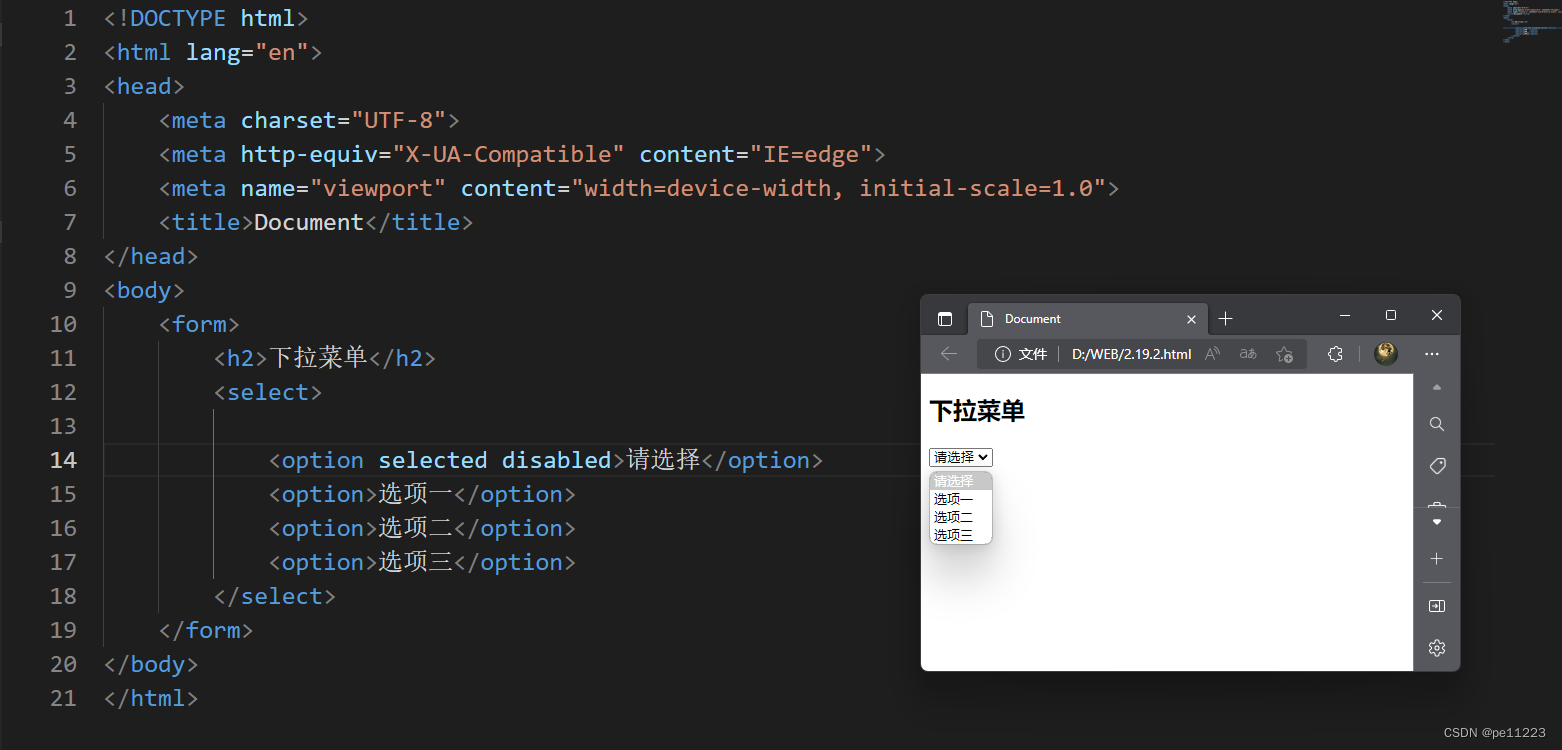The image size is (1562, 750).
Task: Click the disabled attribute on line 14
Action: pyautogui.click(x=557, y=460)
